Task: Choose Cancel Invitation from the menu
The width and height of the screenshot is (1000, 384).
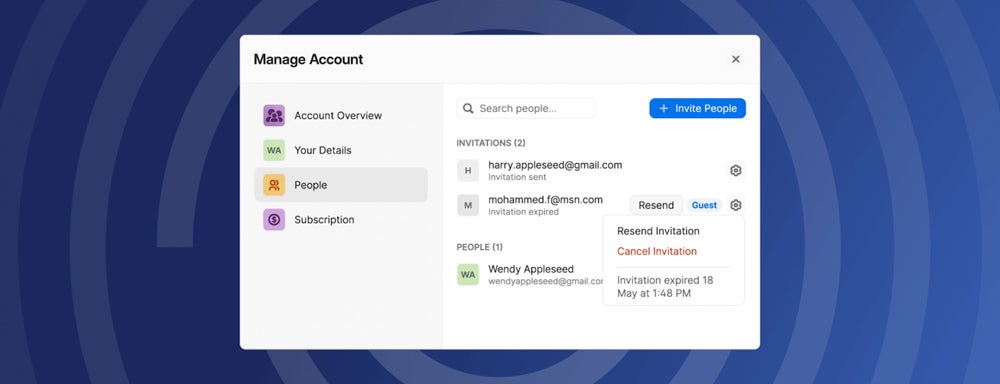Action: [657, 251]
